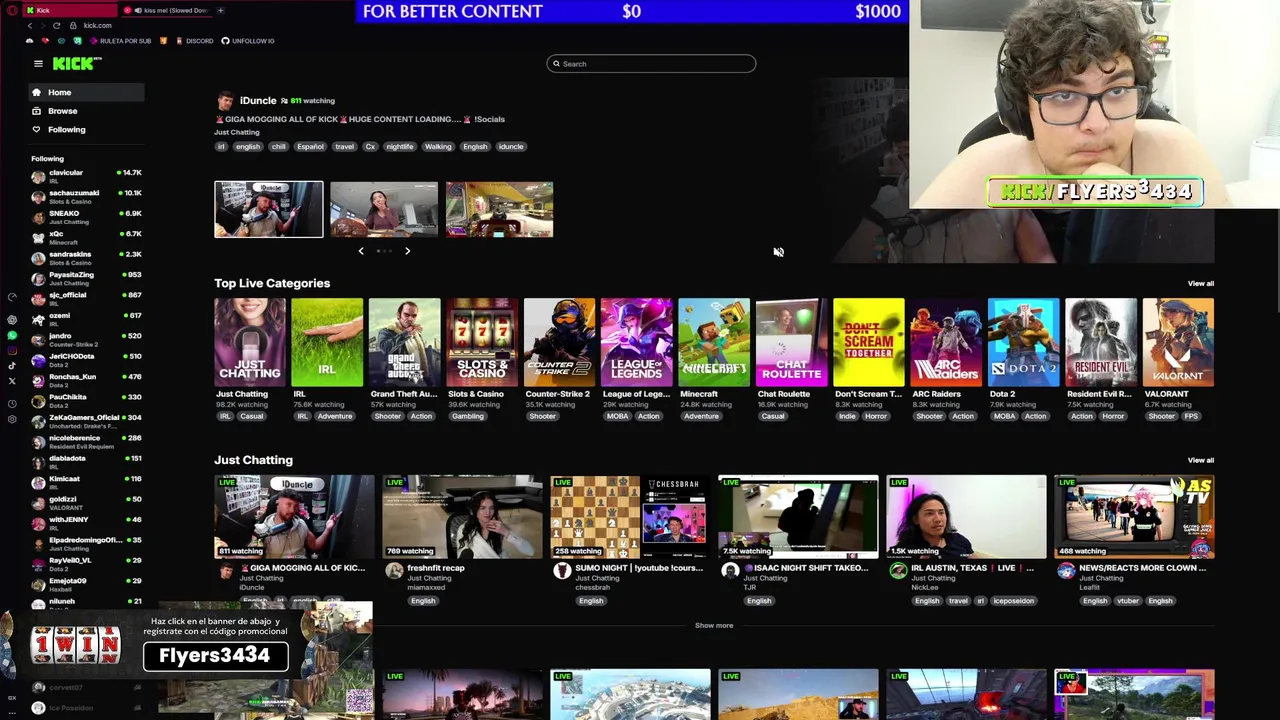The height and width of the screenshot is (720, 1280).
Task: Click the '!Socials' text in stream title
Action: click(x=489, y=119)
